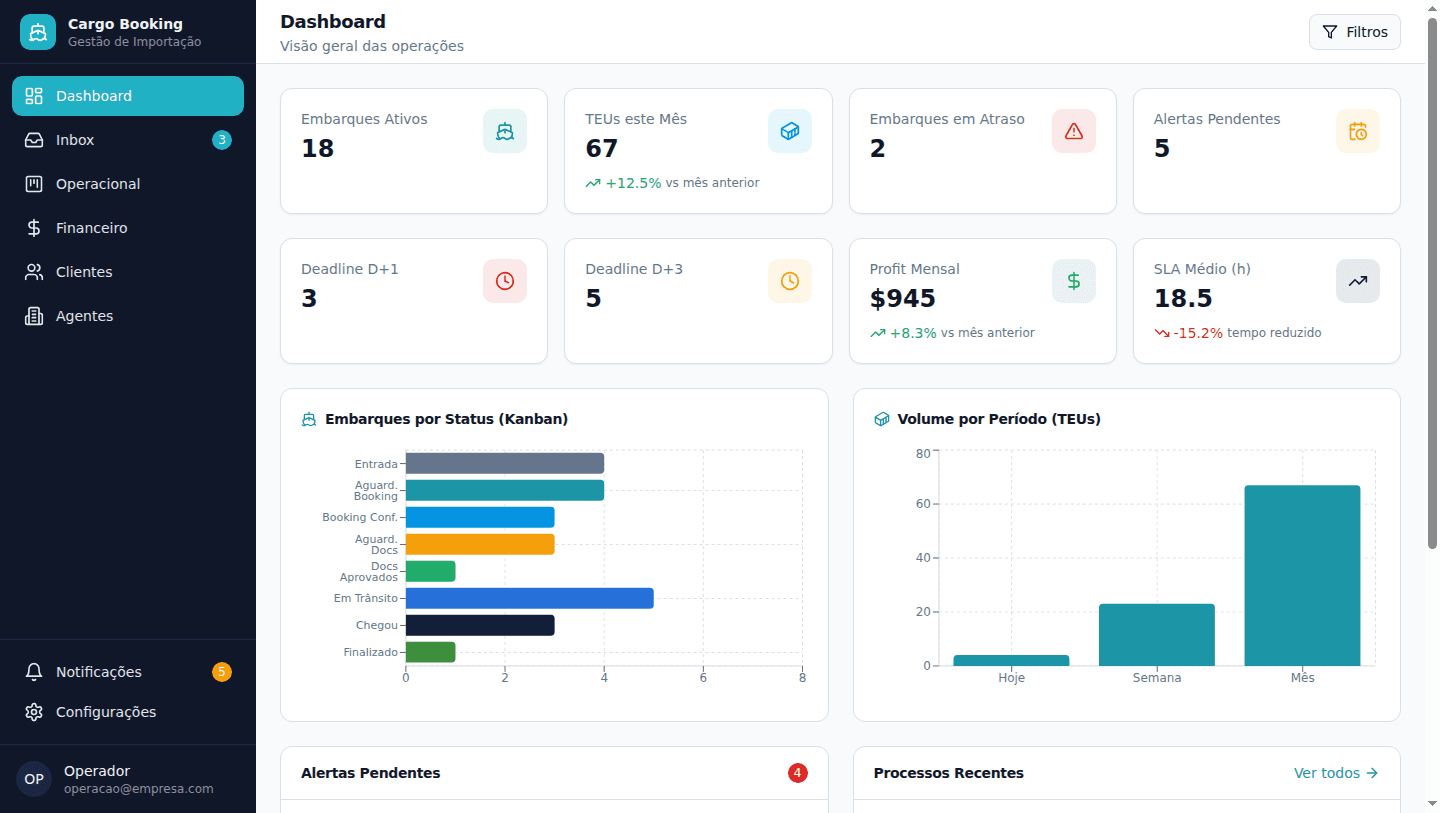Click the TEUs este Mês value 67
The height and width of the screenshot is (813, 1440).
point(602,149)
